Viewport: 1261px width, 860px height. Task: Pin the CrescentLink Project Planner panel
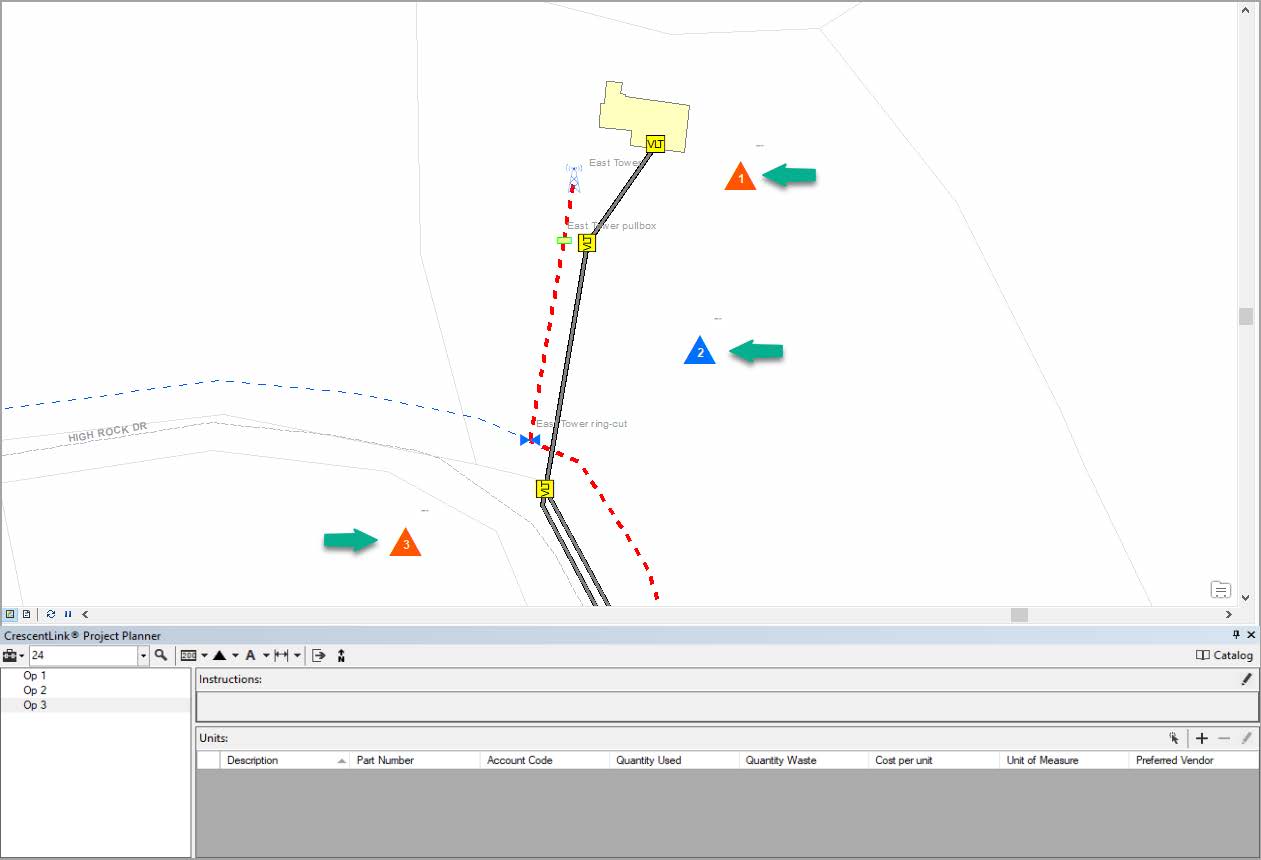pyautogui.click(x=1236, y=635)
